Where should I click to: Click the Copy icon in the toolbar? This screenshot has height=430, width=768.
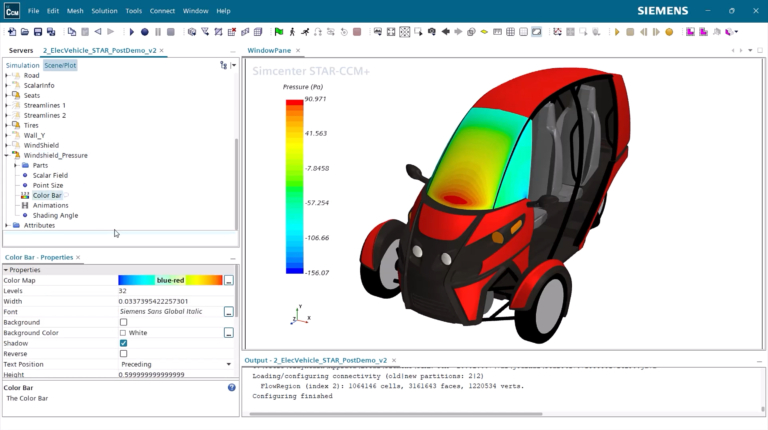point(72,32)
